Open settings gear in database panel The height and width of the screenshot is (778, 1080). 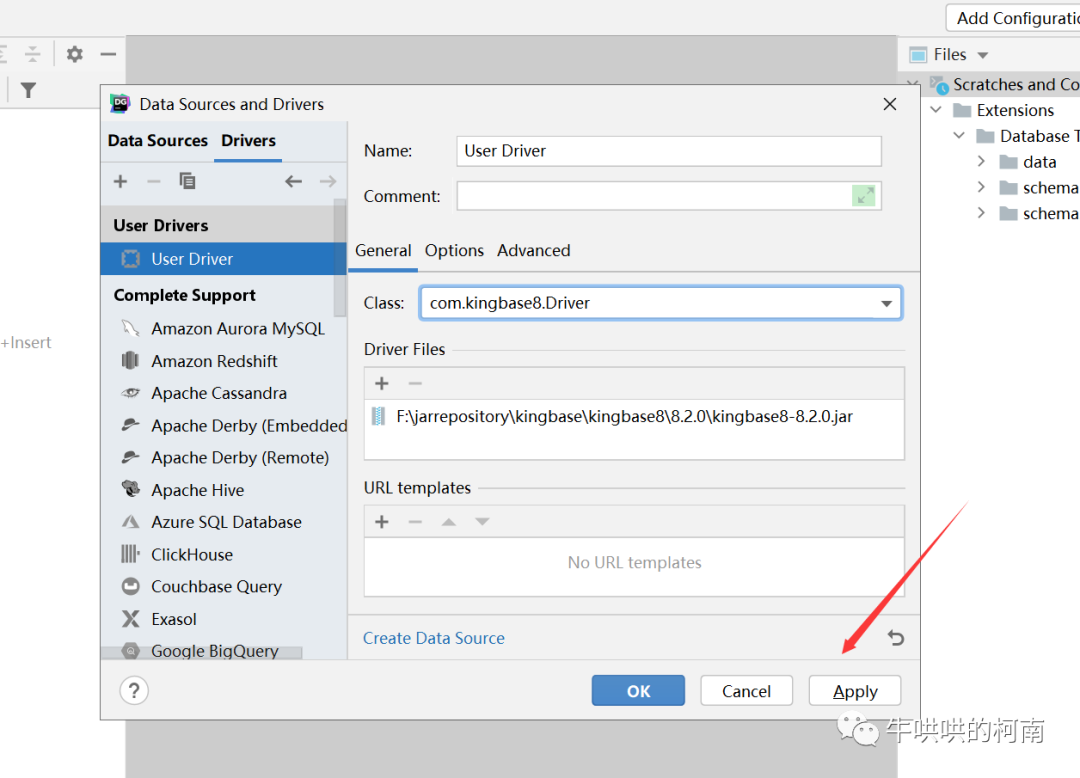[74, 54]
